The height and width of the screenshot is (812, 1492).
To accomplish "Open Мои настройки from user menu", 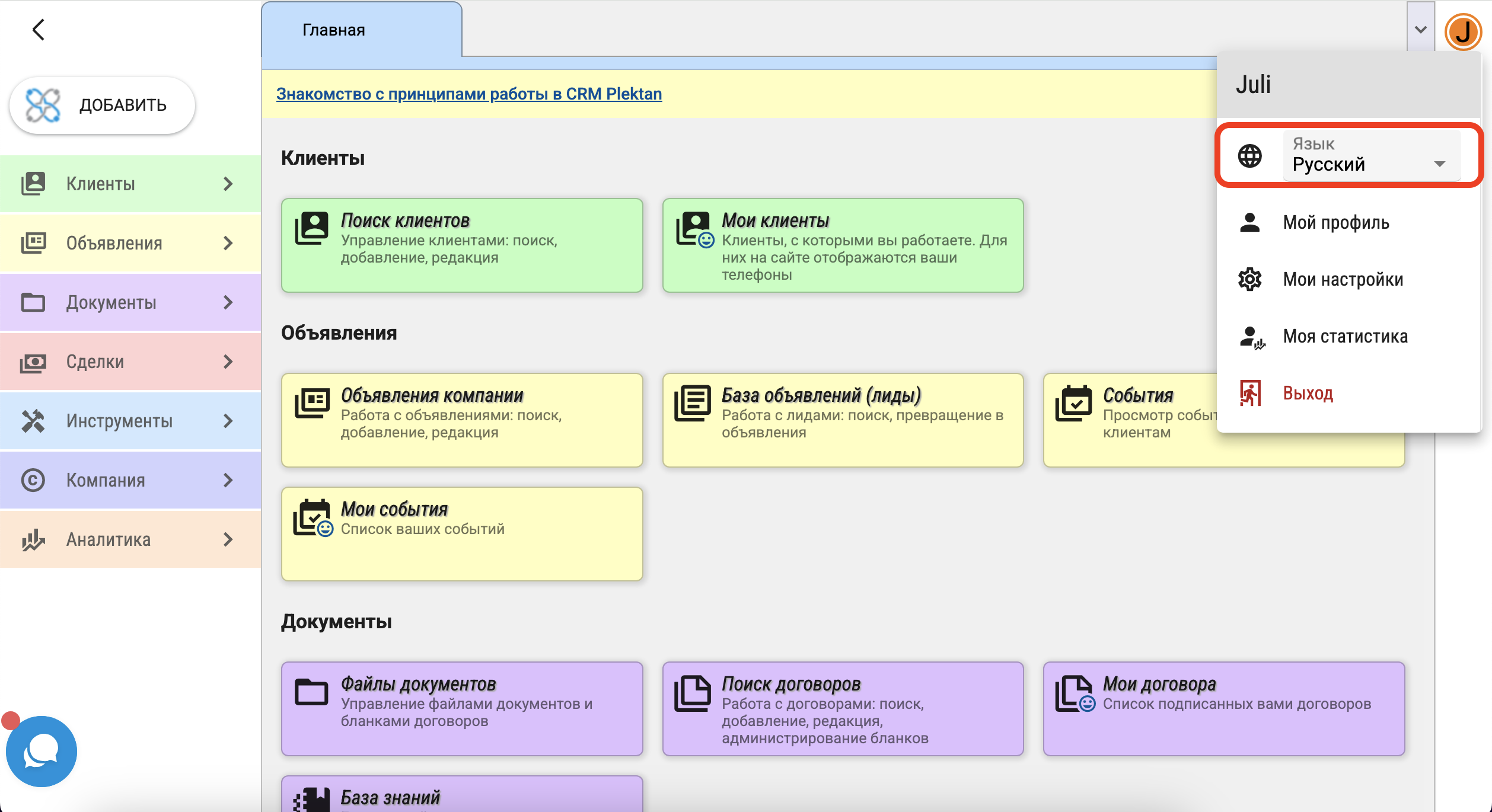I will (x=1343, y=279).
